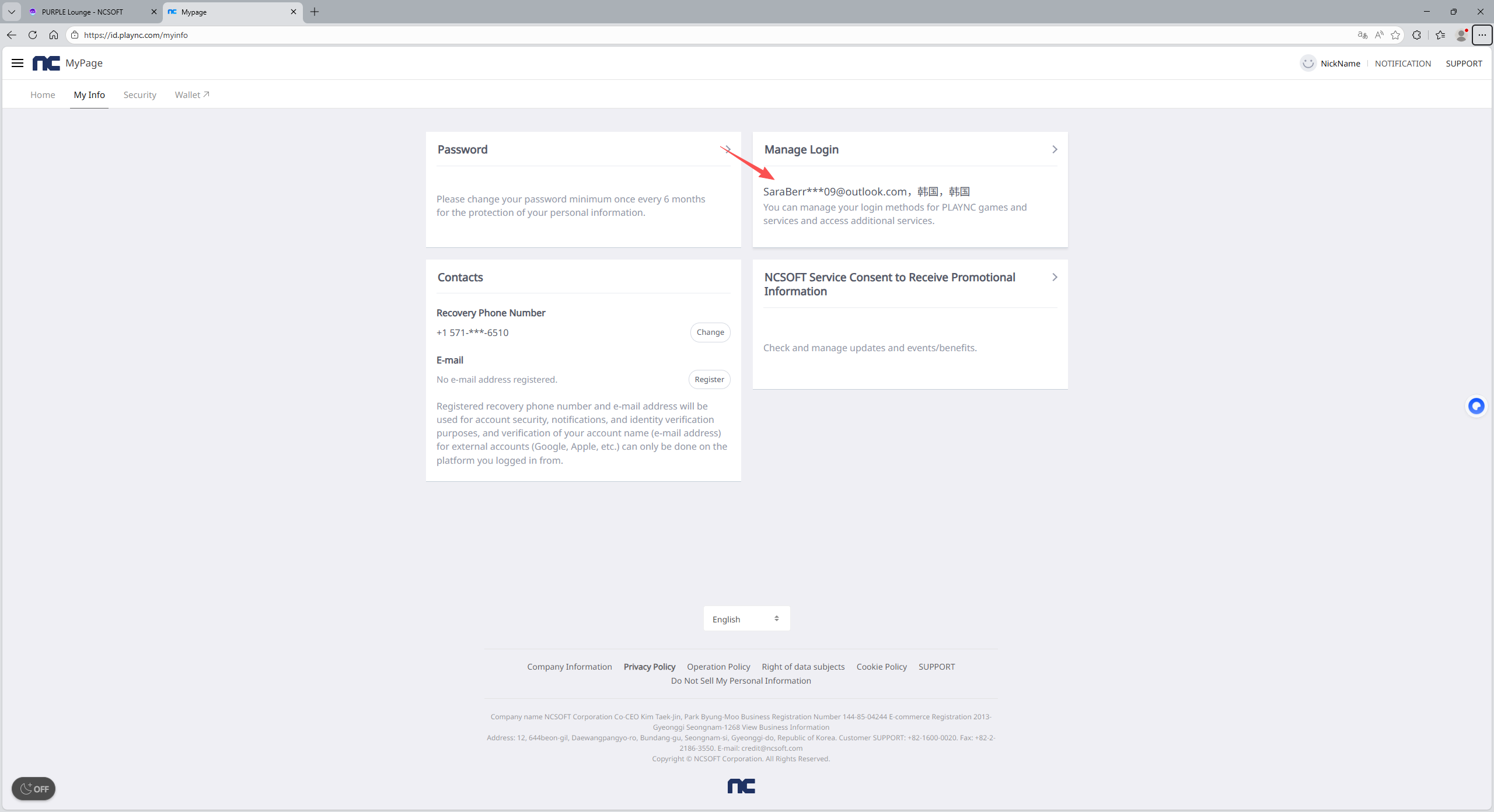Expand Promotional Information consent chevron
This screenshot has height=812, width=1494.
[x=1054, y=277]
